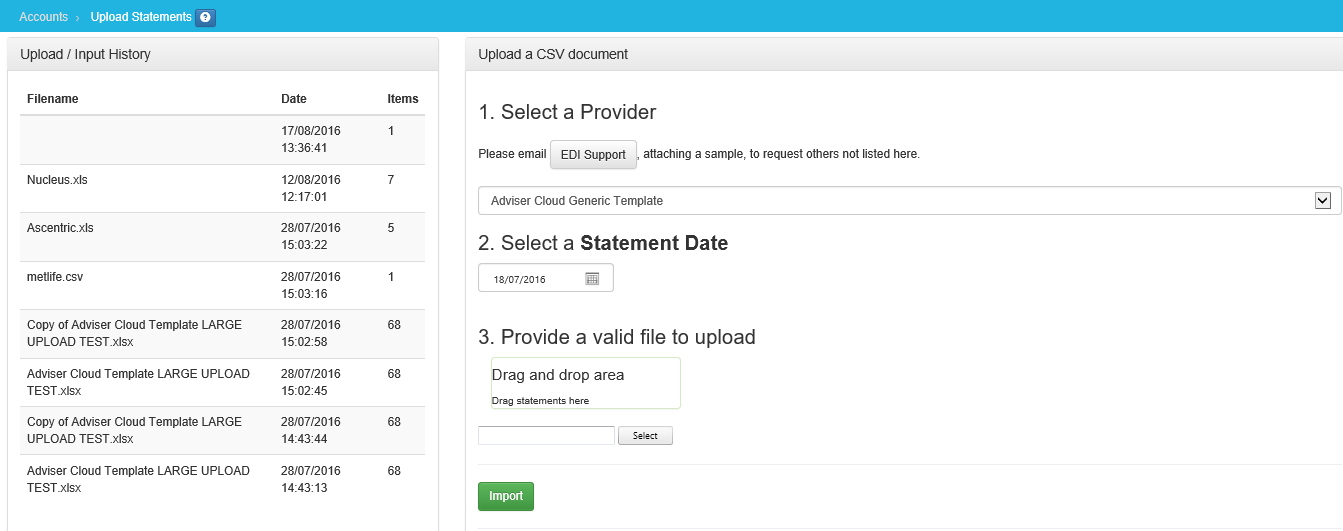Open the calendar date picker icon

[x=591, y=279]
